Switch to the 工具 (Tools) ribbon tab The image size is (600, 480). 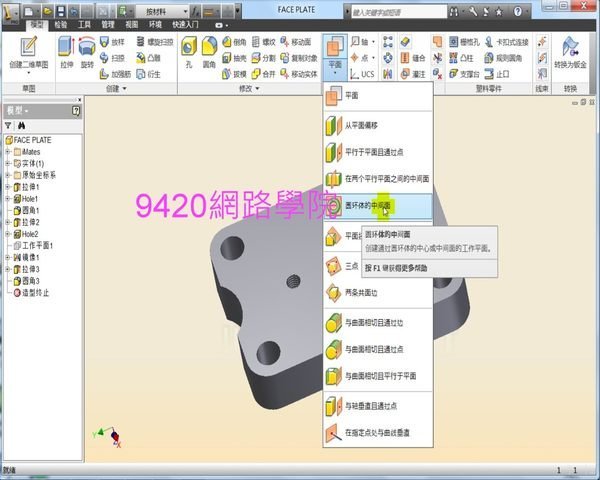point(84,25)
